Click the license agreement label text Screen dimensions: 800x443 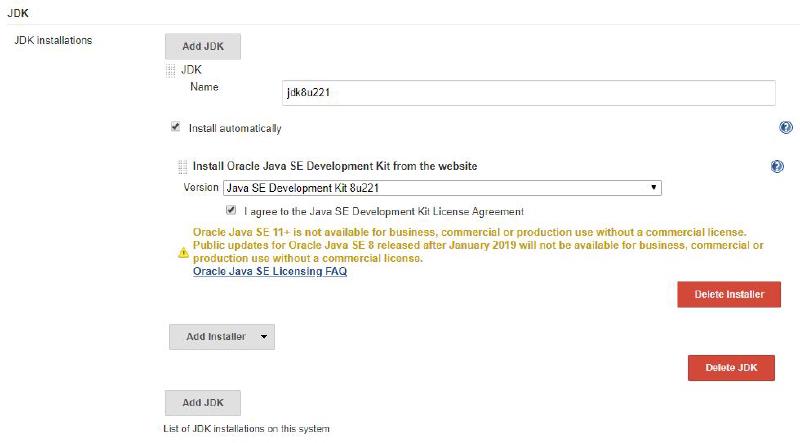(384, 212)
